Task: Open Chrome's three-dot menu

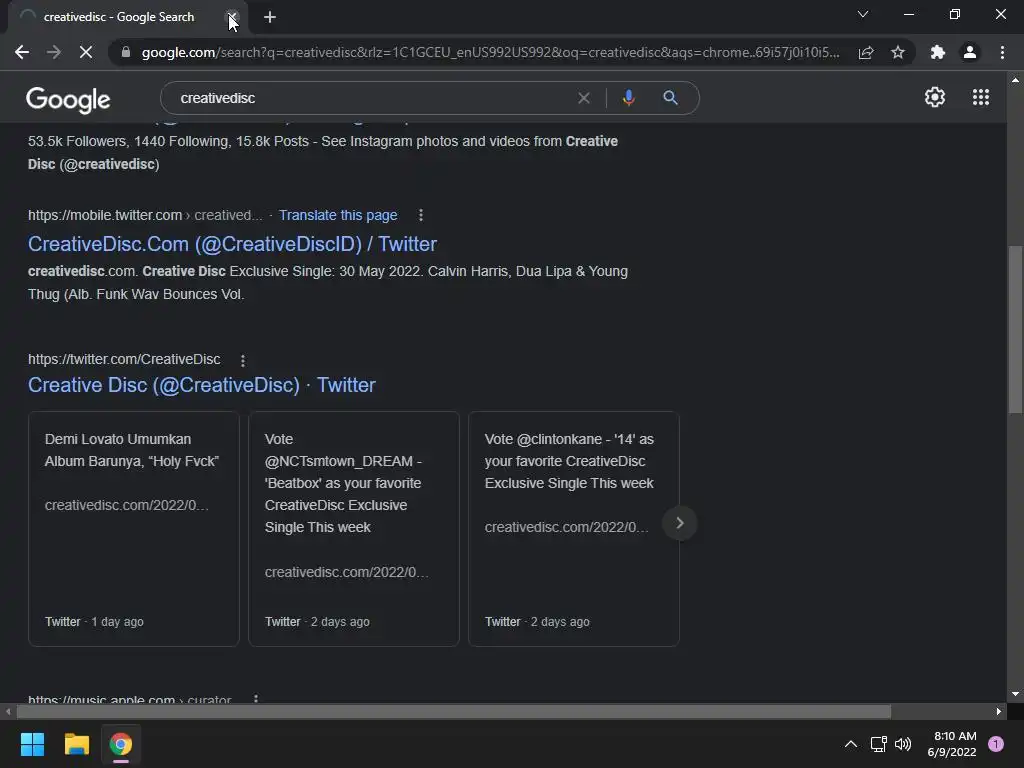Action: tap(1002, 52)
